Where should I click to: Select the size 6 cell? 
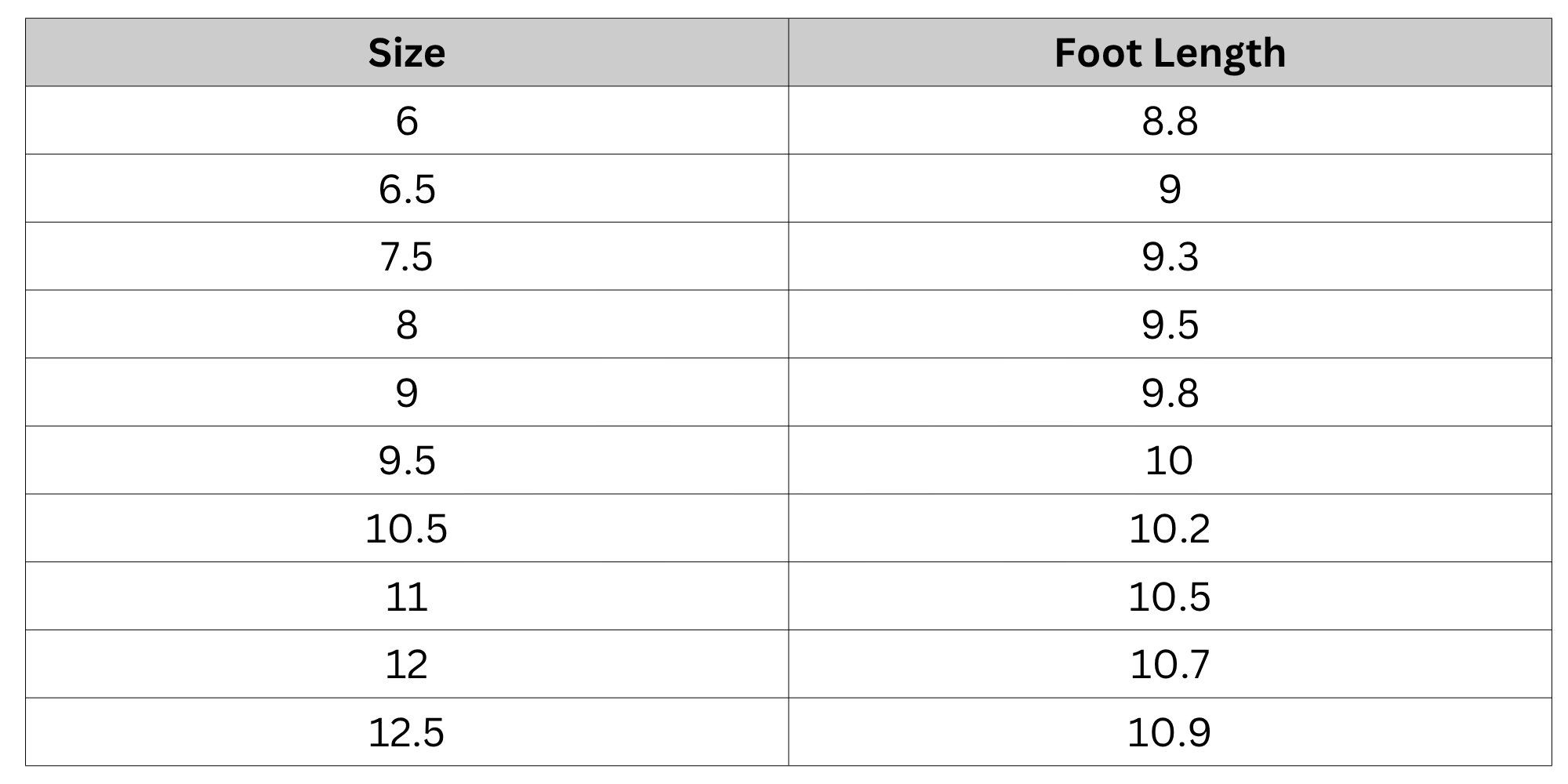[407, 121]
